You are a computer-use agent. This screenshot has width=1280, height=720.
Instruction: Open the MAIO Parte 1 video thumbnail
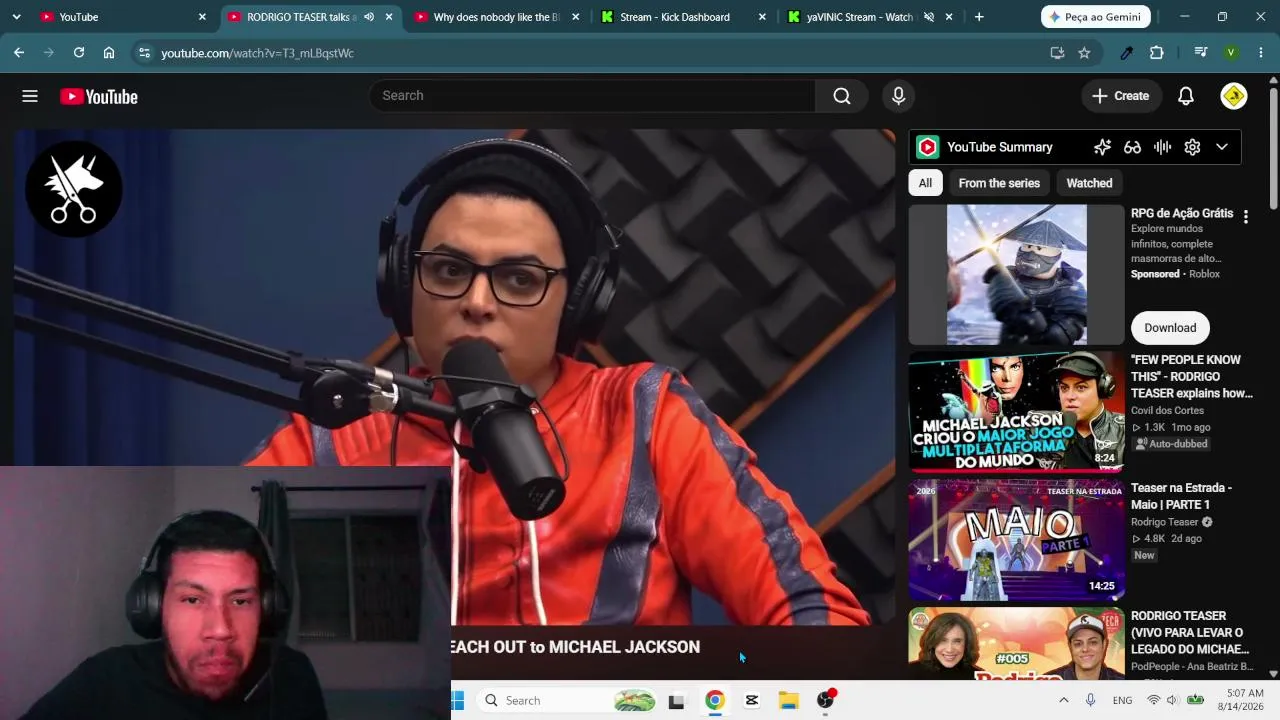point(1016,540)
